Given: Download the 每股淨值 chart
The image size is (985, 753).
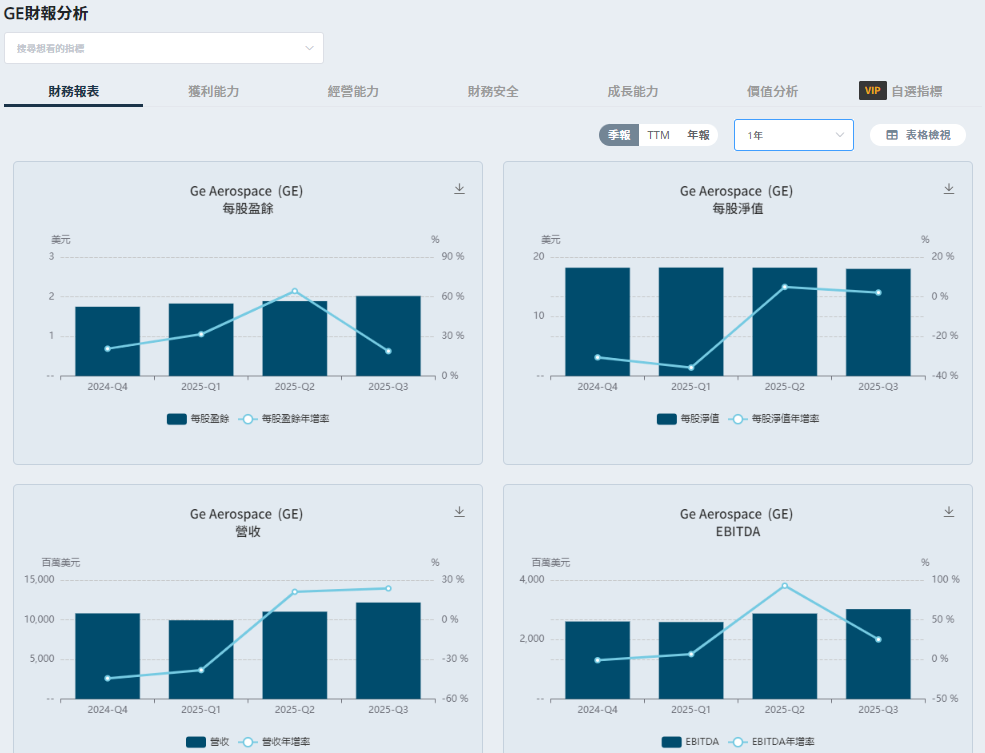Looking at the screenshot, I should pos(949,188).
